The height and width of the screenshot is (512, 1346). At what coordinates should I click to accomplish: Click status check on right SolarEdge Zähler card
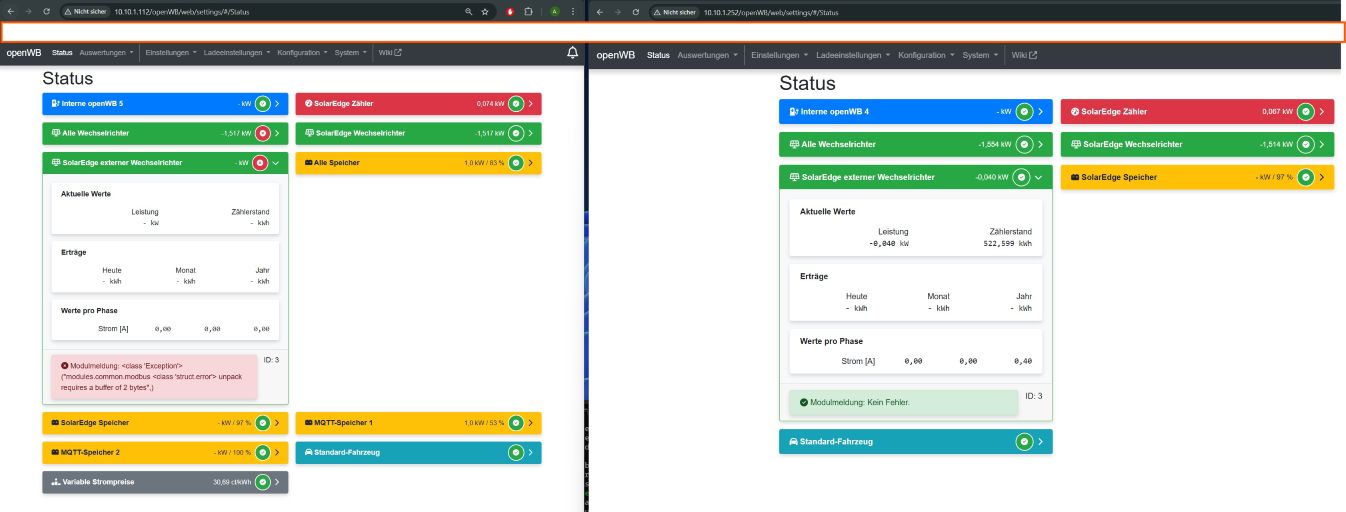[x=1305, y=112]
